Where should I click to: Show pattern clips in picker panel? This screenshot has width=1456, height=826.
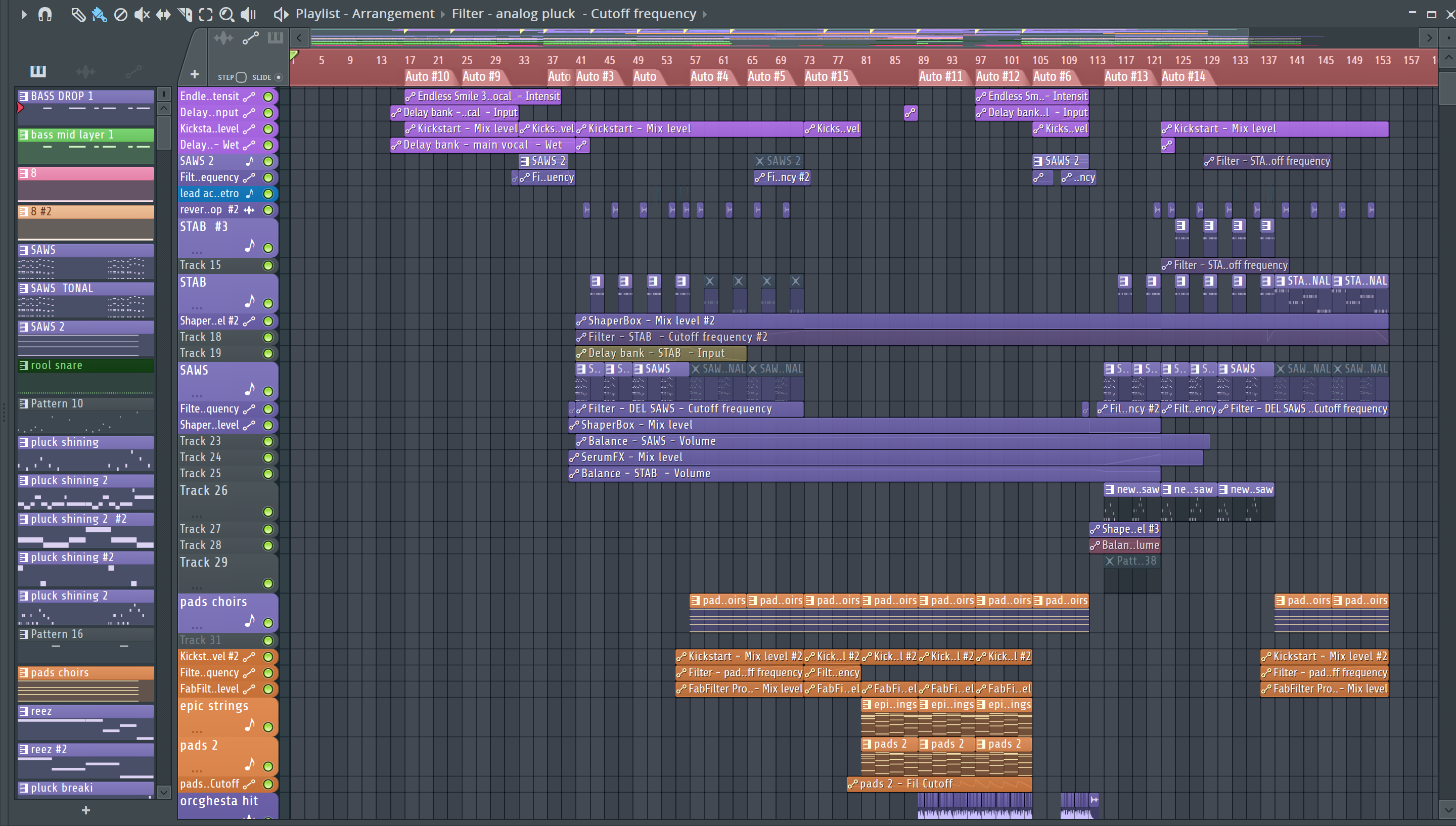coord(37,71)
